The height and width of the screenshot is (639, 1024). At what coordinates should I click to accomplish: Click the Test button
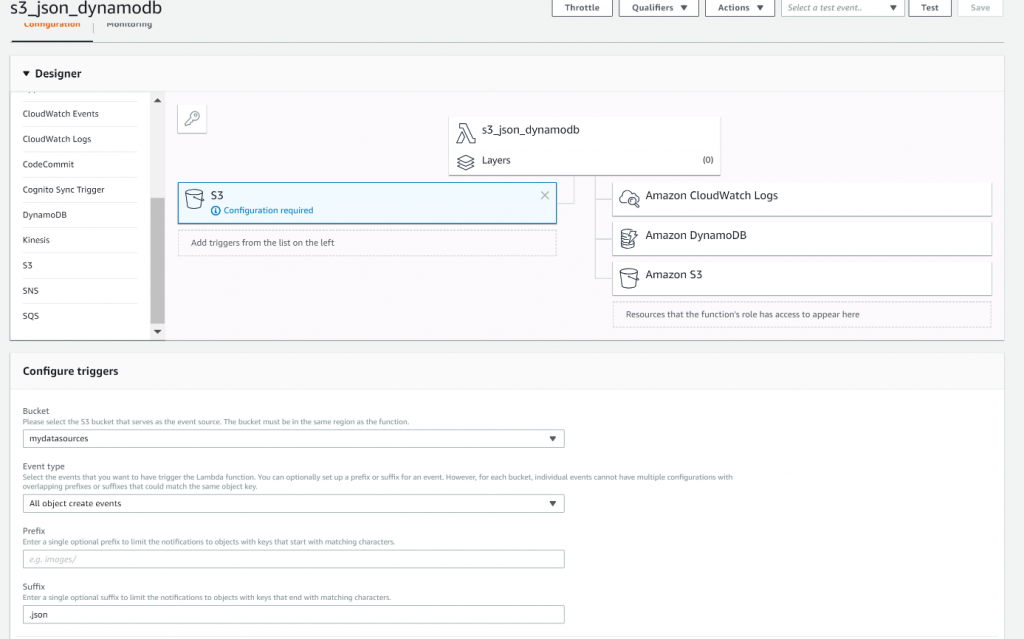pyautogui.click(x=930, y=8)
